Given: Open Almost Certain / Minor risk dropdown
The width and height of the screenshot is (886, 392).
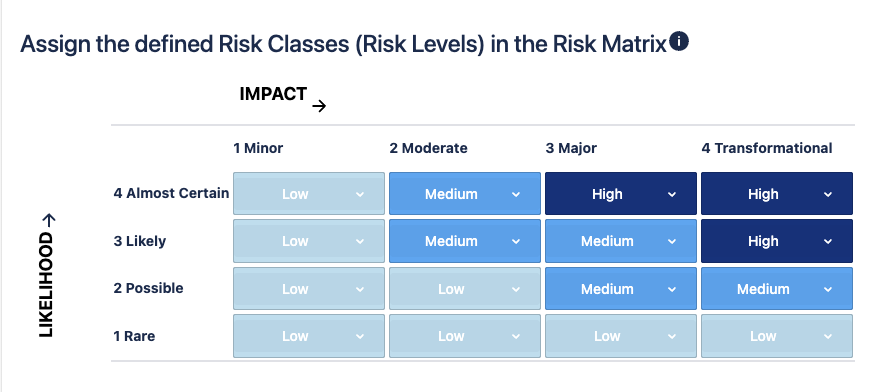Looking at the screenshot, I should tap(309, 194).
